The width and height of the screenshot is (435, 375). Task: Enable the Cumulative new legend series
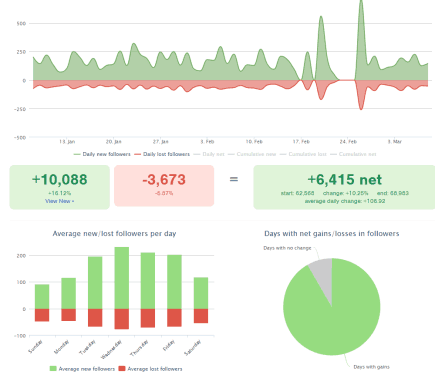point(252,154)
